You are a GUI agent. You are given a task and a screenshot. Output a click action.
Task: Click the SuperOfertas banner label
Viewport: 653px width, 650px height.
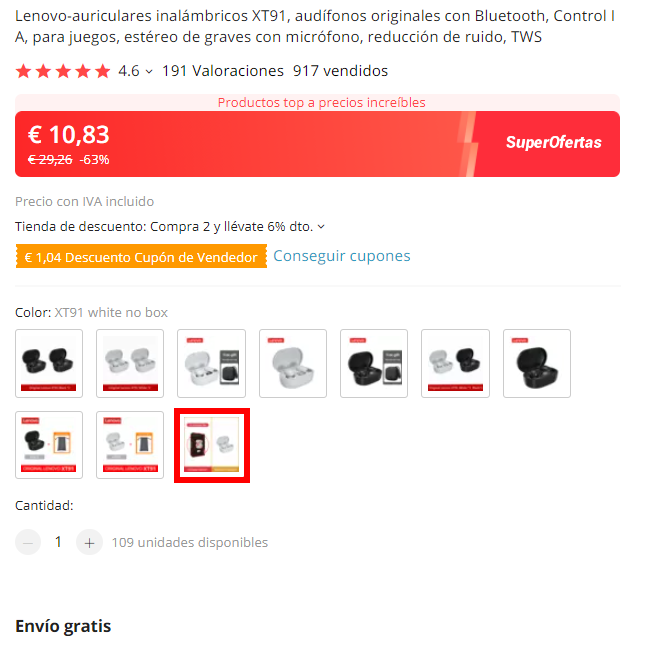[553, 142]
